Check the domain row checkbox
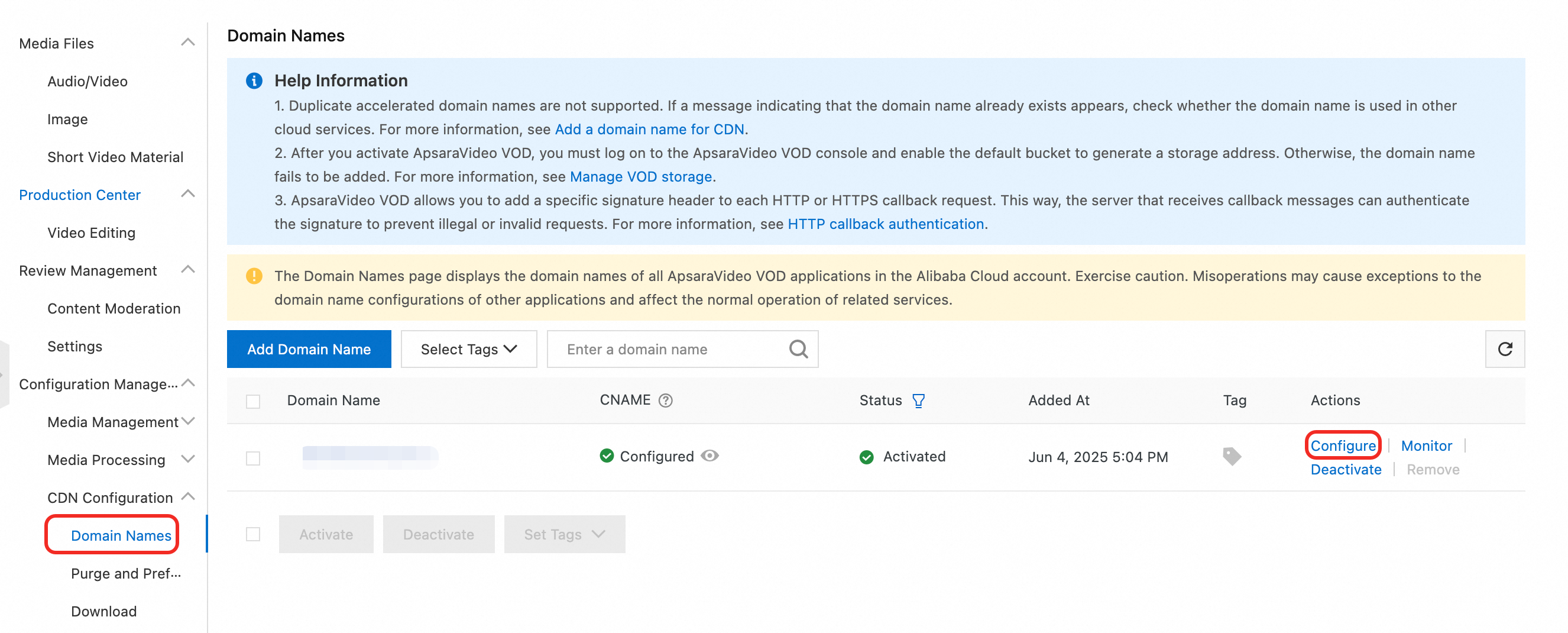 [x=252, y=458]
